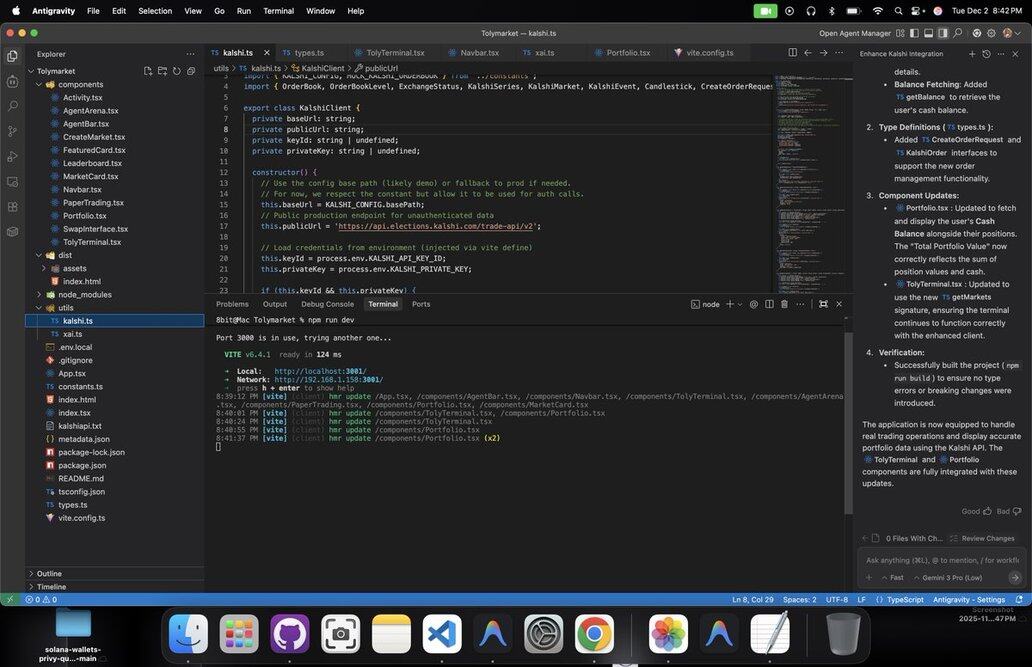Collapse the components folder
This screenshot has height=667, width=1032.
(80, 84)
